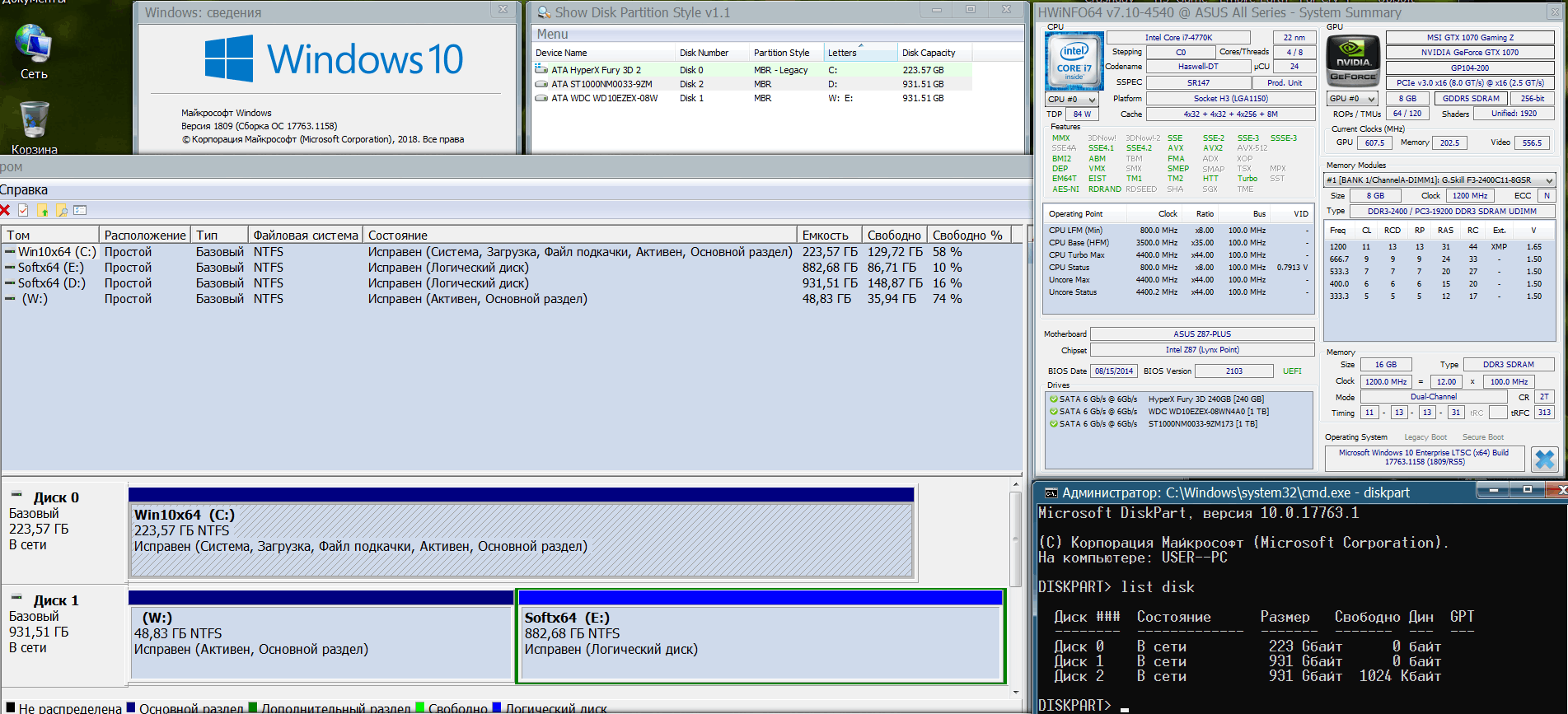Screen dimensions: 1568x714
Task: Click the red X delete toolbar icon in Disk Management
Action: coord(5,211)
